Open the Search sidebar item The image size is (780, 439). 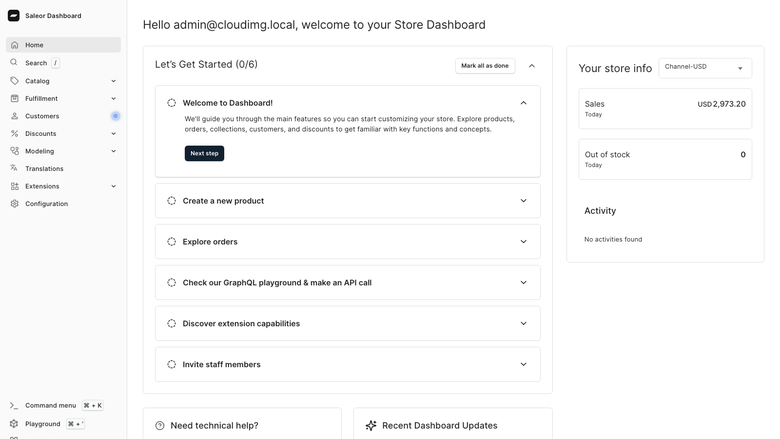coord(36,63)
